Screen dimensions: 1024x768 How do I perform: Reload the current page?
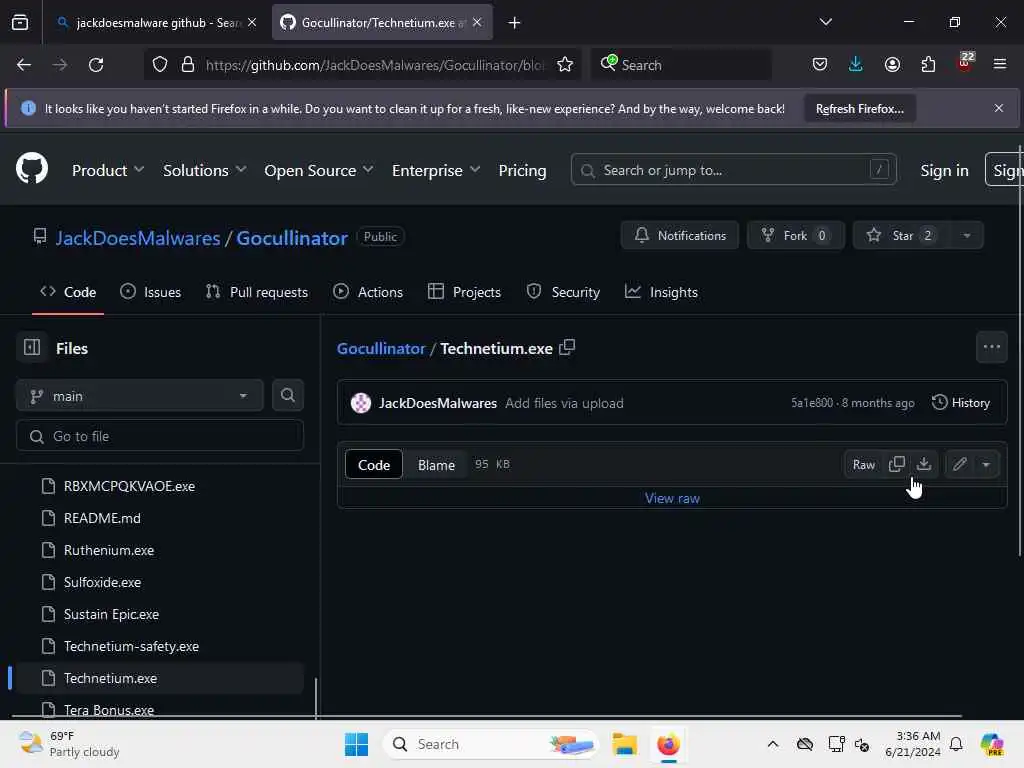pos(96,65)
